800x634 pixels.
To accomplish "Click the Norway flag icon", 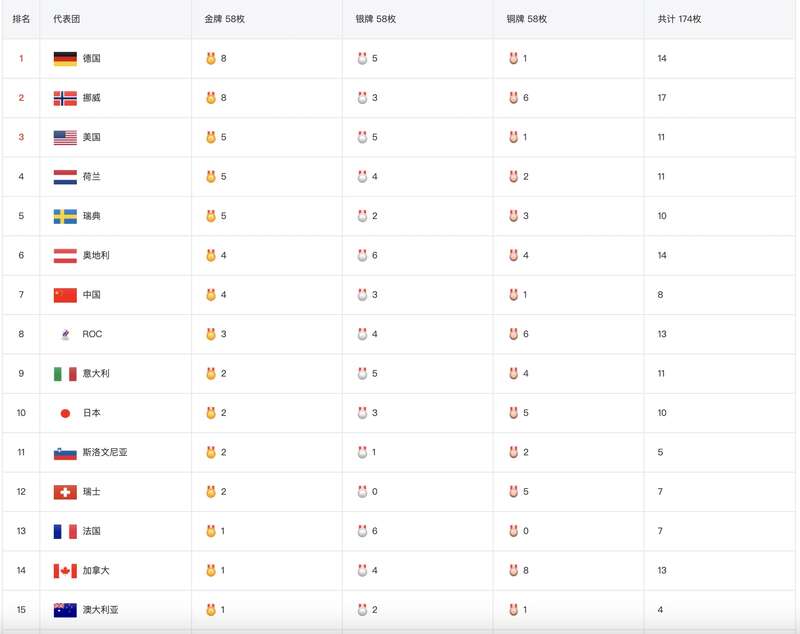I will click(x=65, y=98).
